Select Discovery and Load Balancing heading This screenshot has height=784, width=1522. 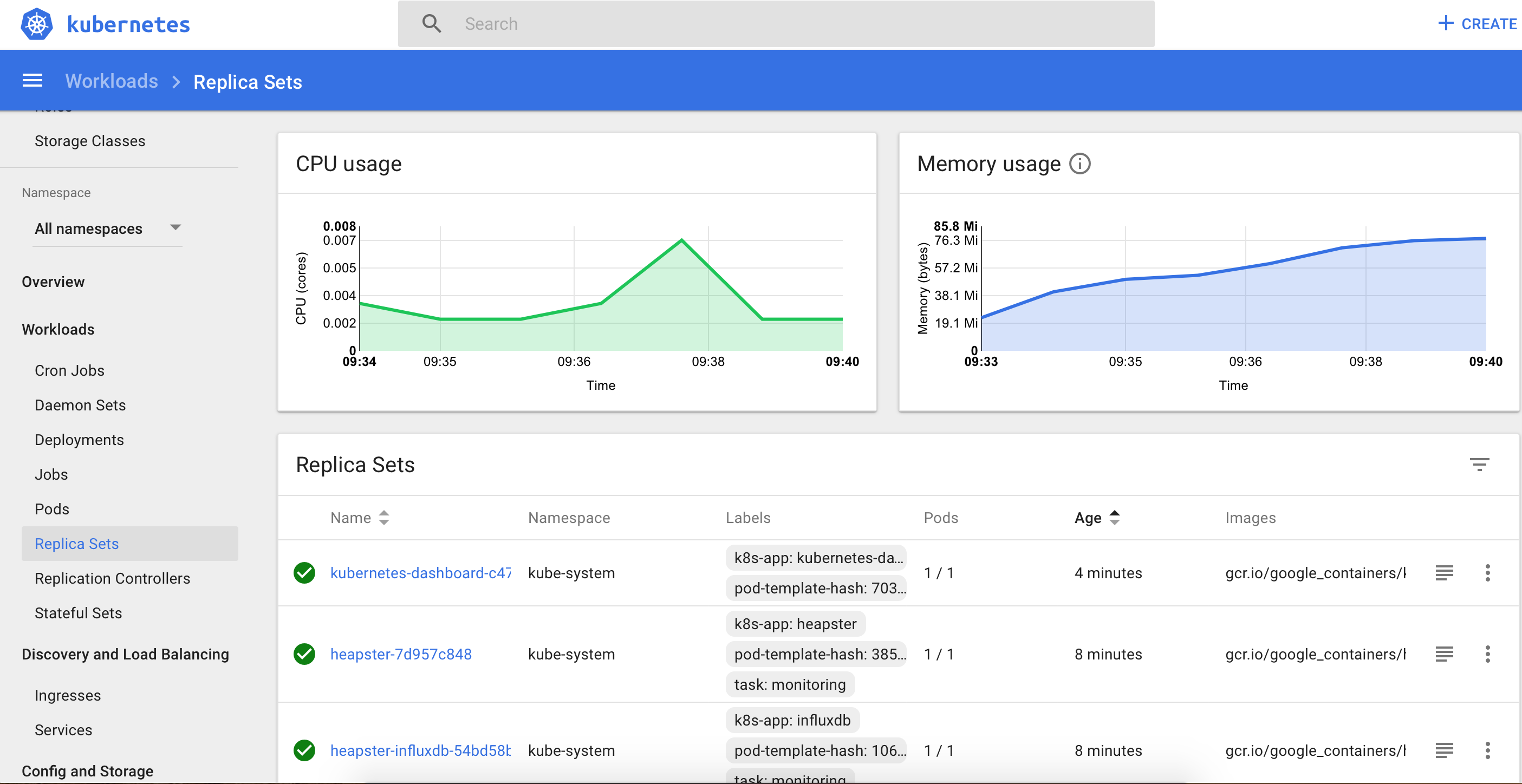125,654
